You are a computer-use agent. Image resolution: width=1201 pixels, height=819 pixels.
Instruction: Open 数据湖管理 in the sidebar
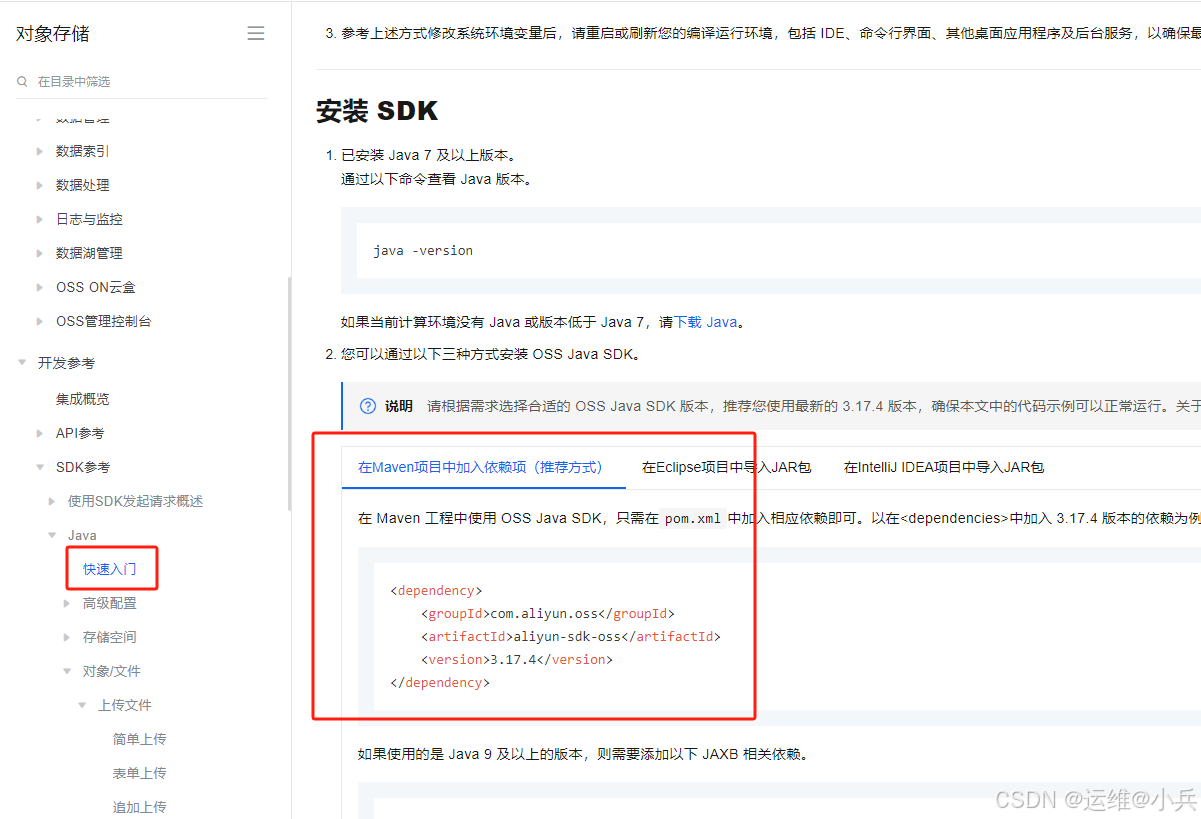pos(89,253)
